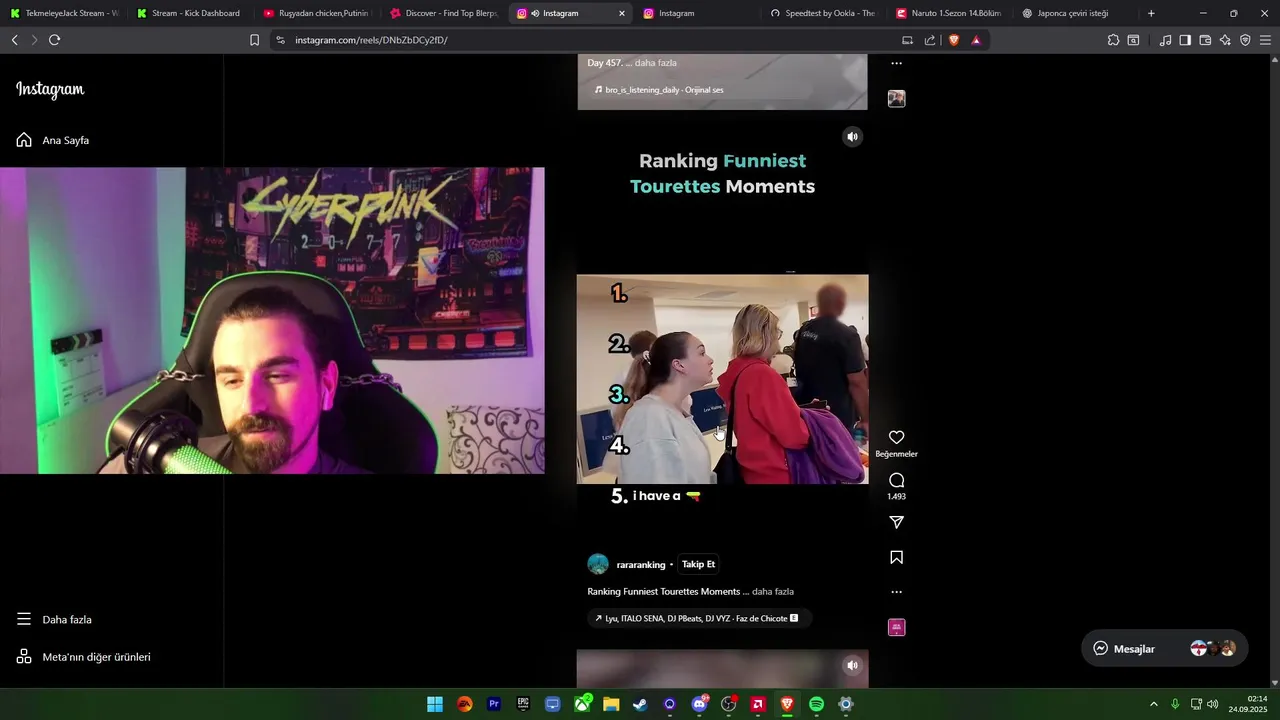Screen dimensions: 1280x720
Task: Open more options for the rararanking reel
Action: click(x=896, y=592)
